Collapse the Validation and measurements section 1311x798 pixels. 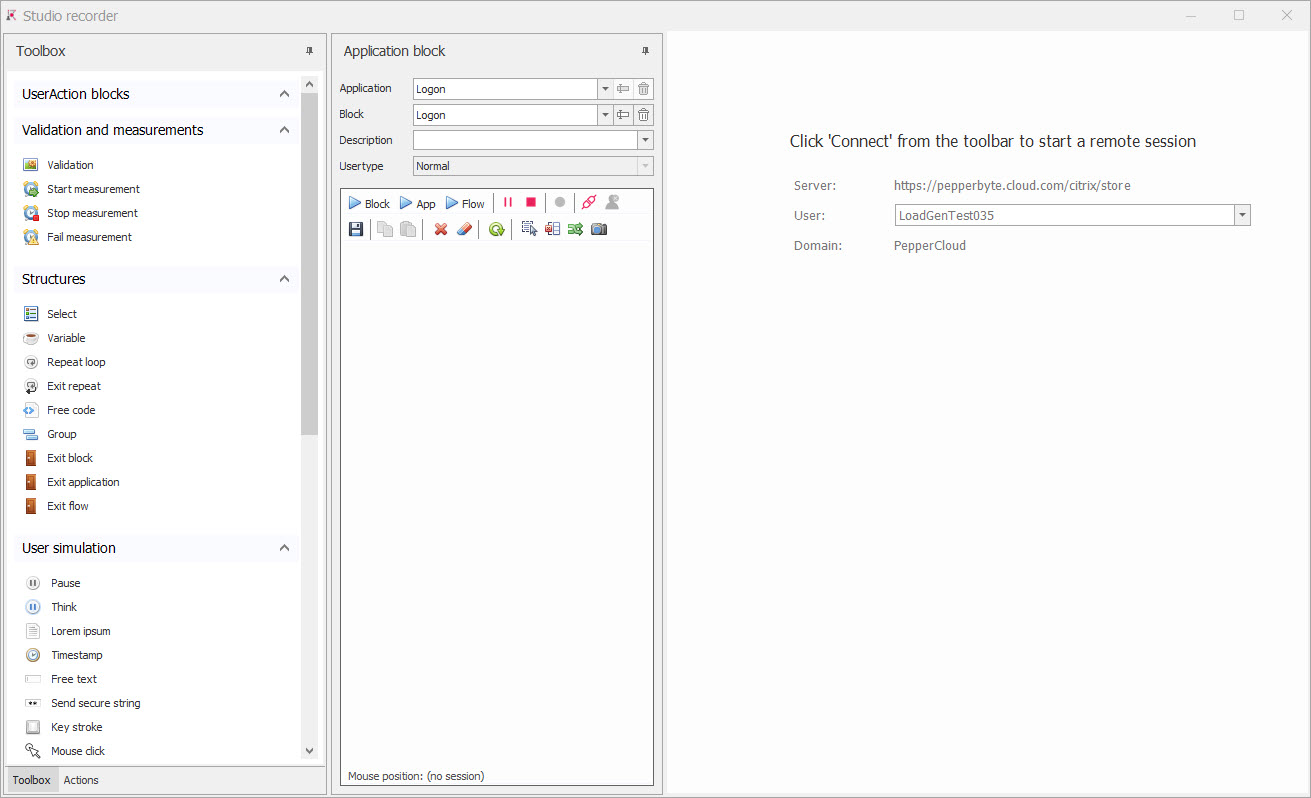pyautogui.click(x=285, y=130)
